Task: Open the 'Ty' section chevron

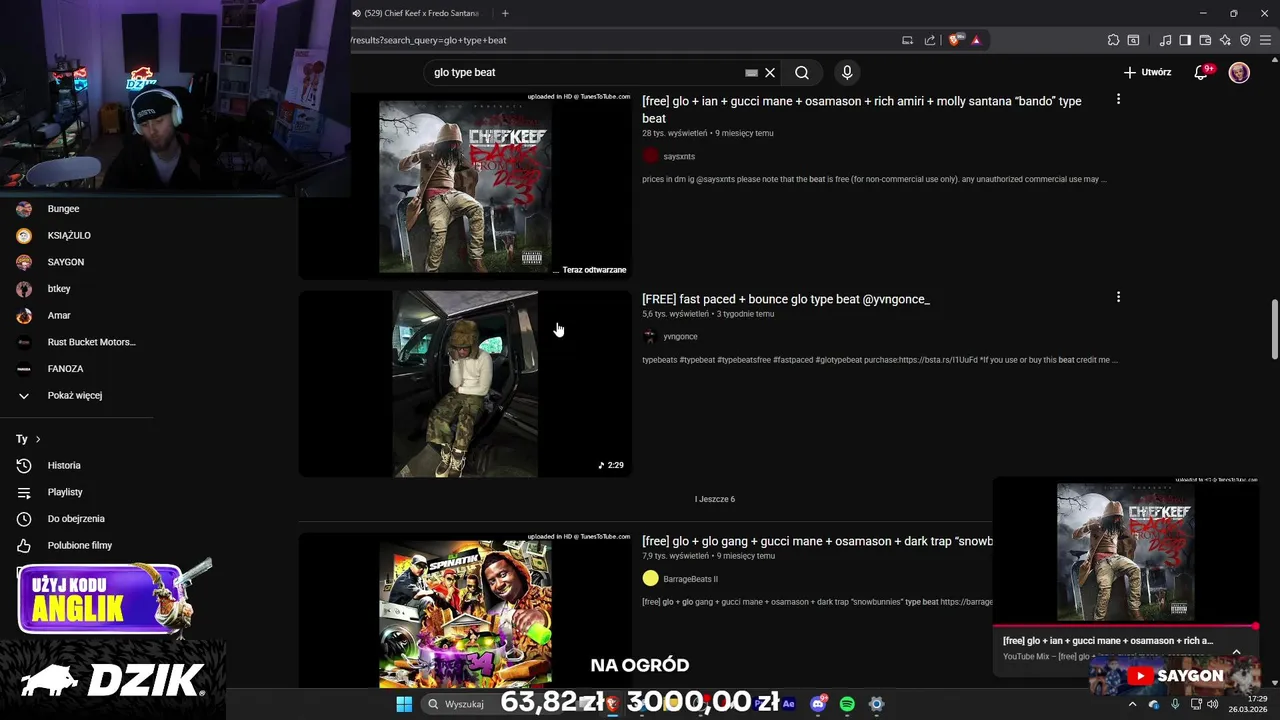Action: coord(38,439)
